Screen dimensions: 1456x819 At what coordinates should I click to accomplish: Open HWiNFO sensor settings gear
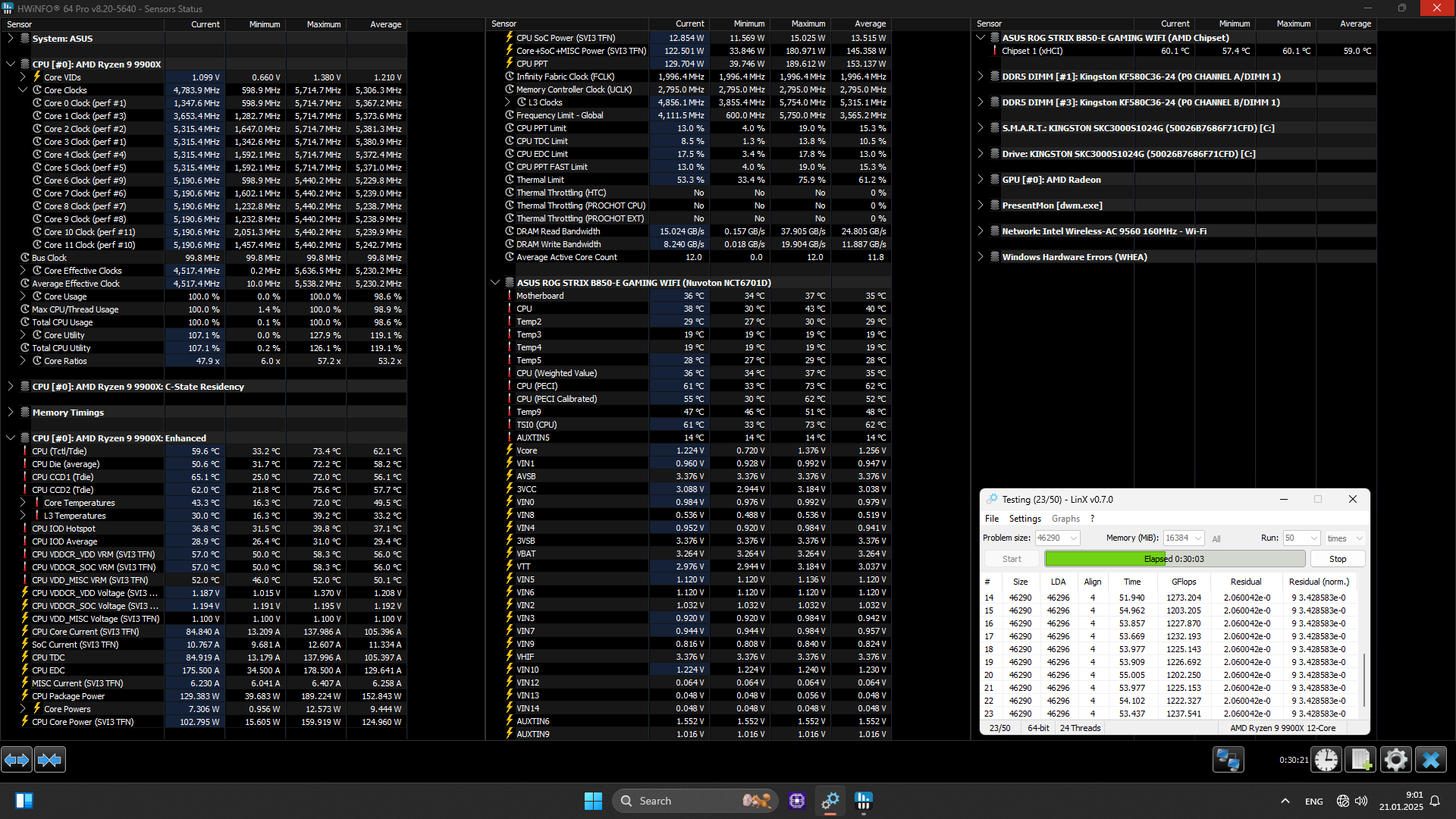1395,759
